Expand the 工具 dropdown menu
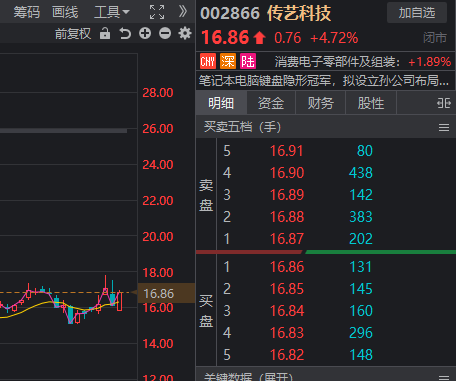The height and width of the screenshot is (381, 456). tap(112, 12)
